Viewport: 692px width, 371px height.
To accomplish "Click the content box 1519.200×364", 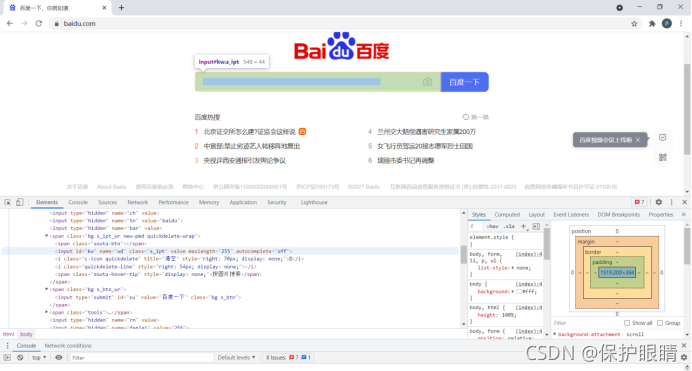I will pos(617,273).
